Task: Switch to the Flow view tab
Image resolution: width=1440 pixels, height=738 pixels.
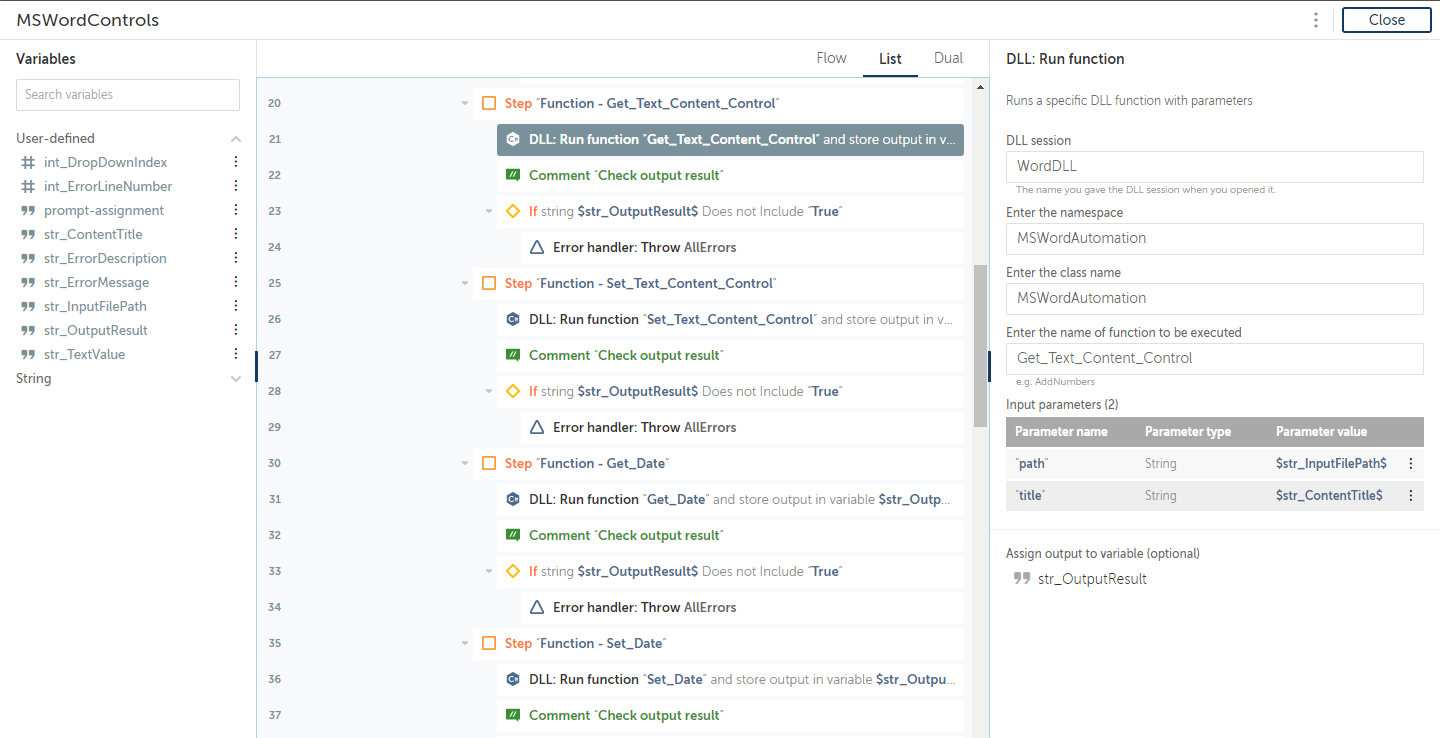Action: [x=831, y=58]
